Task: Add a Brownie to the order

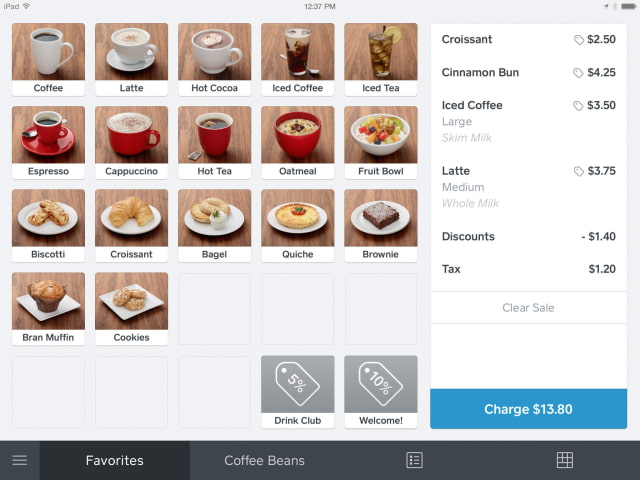Action: point(380,226)
